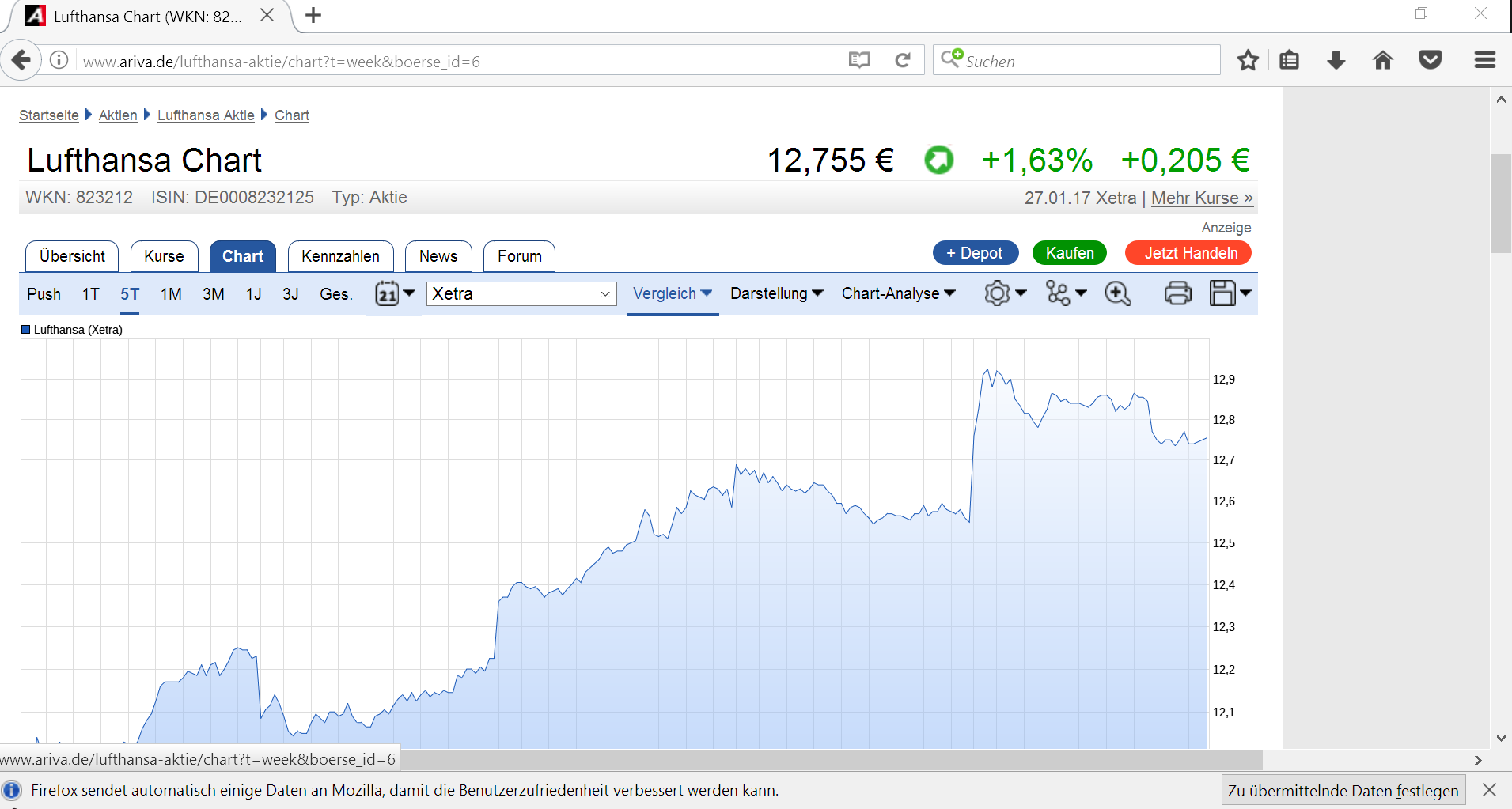Click the WKN: 823212 text
The height and width of the screenshot is (809, 1512).
pyautogui.click(x=79, y=198)
